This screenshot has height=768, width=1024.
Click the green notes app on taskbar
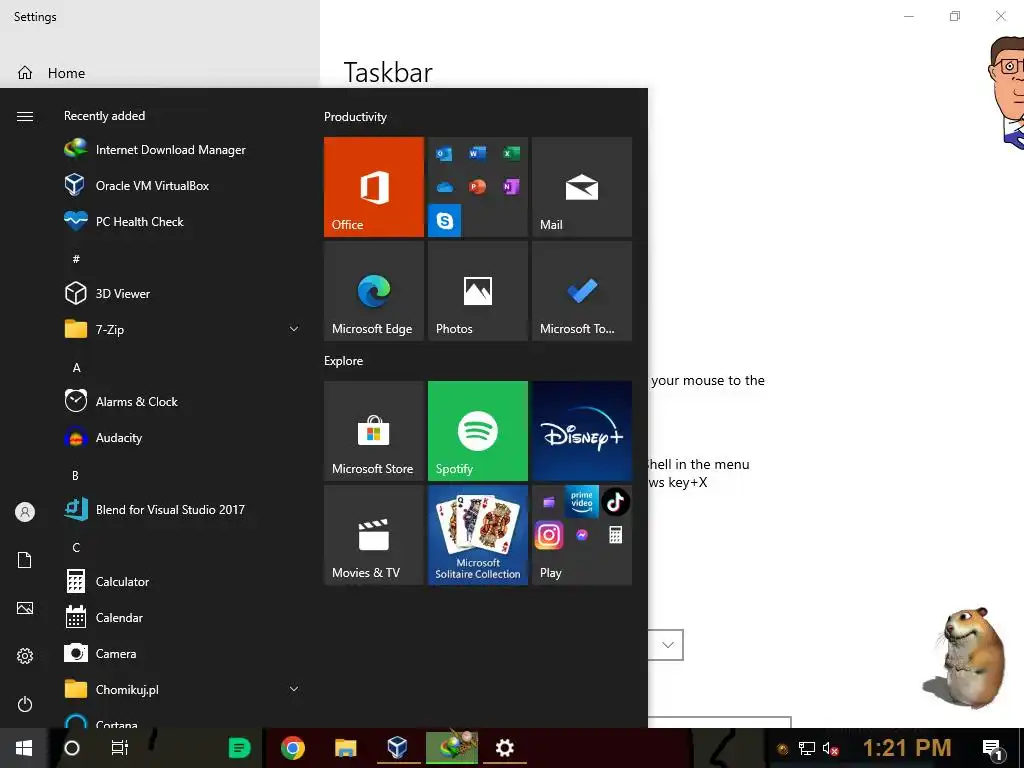pos(240,748)
